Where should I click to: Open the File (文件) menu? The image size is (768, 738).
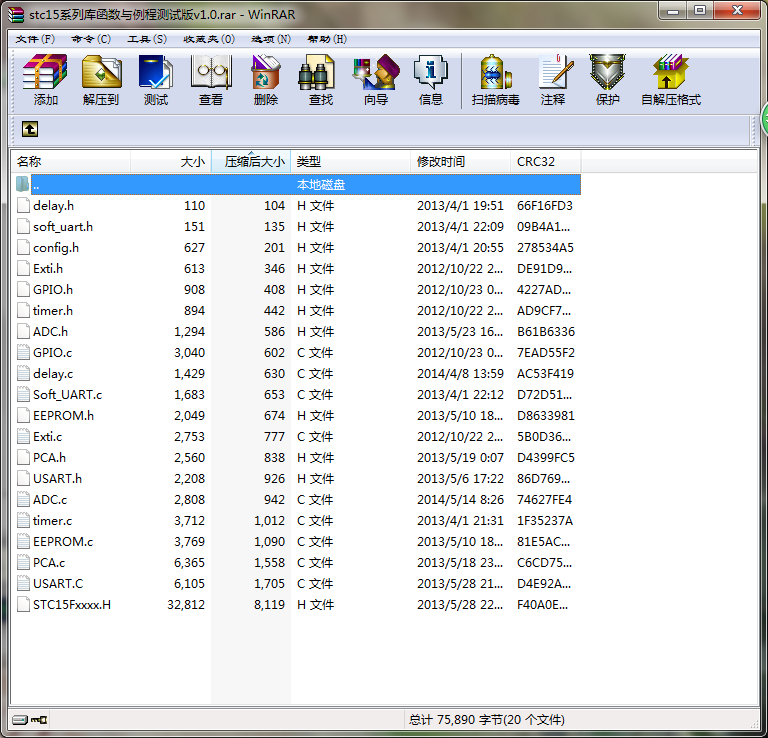coord(35,39)
